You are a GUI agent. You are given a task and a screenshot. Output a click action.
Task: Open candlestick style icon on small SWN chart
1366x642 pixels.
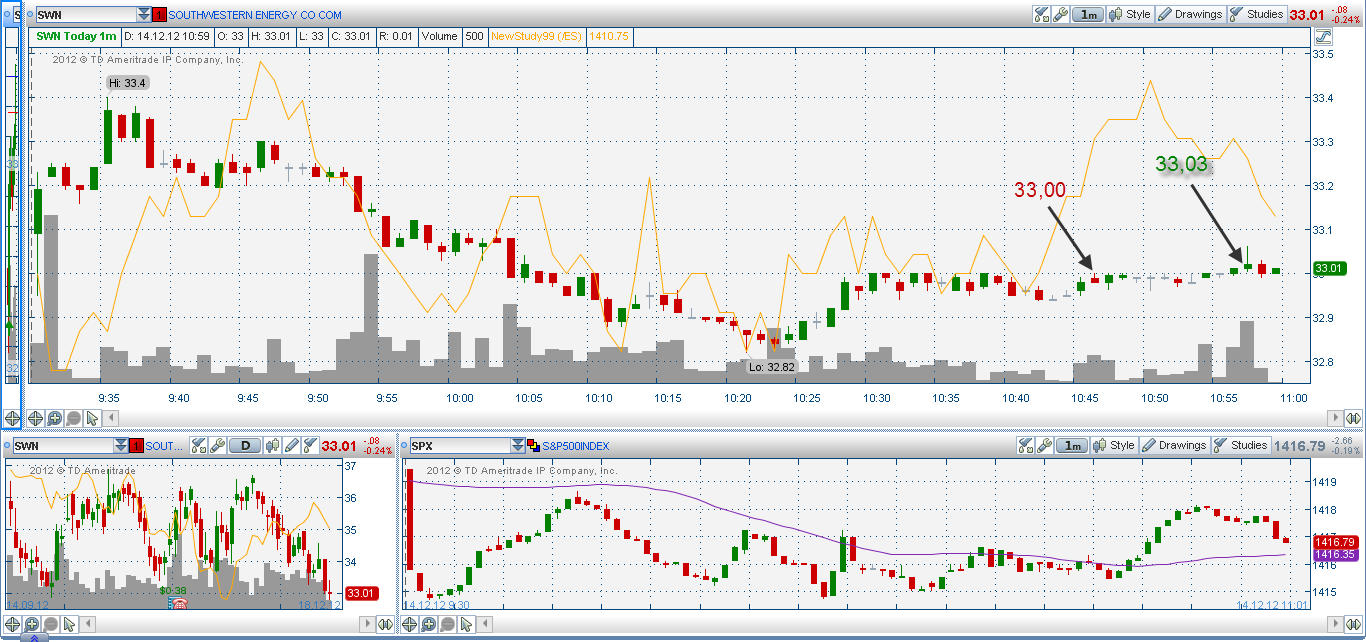(274, 446)
